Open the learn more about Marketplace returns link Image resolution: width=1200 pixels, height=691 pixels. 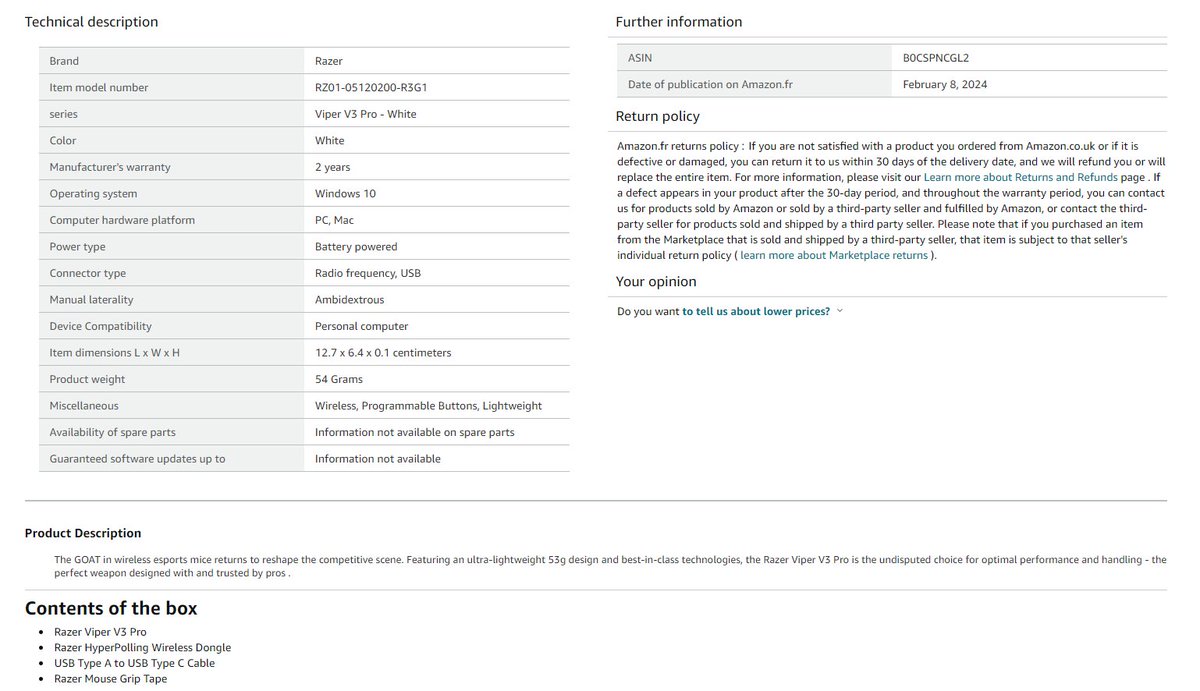click(834, 255)
